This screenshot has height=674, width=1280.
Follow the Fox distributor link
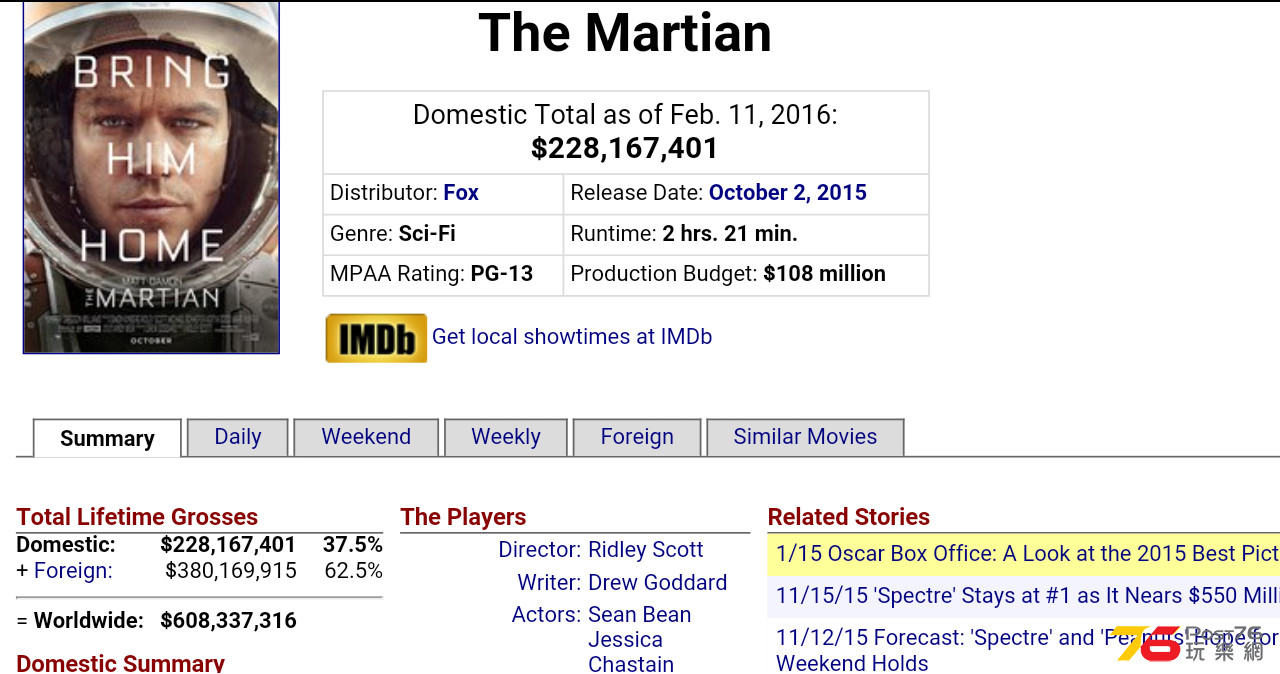pyautogui.click(x=461, y=193)
